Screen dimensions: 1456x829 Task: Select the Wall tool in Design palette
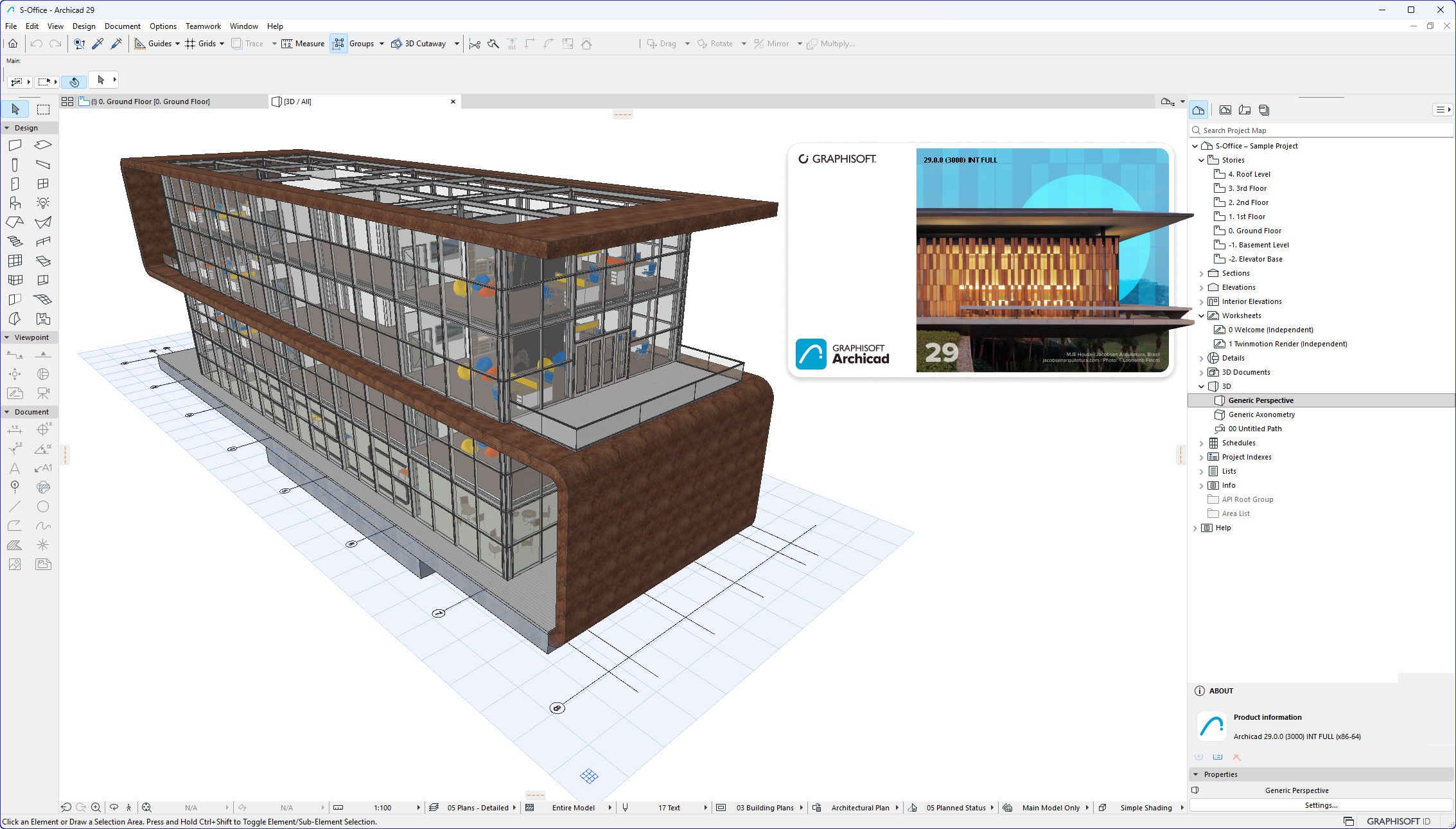(x=14, y=145)
